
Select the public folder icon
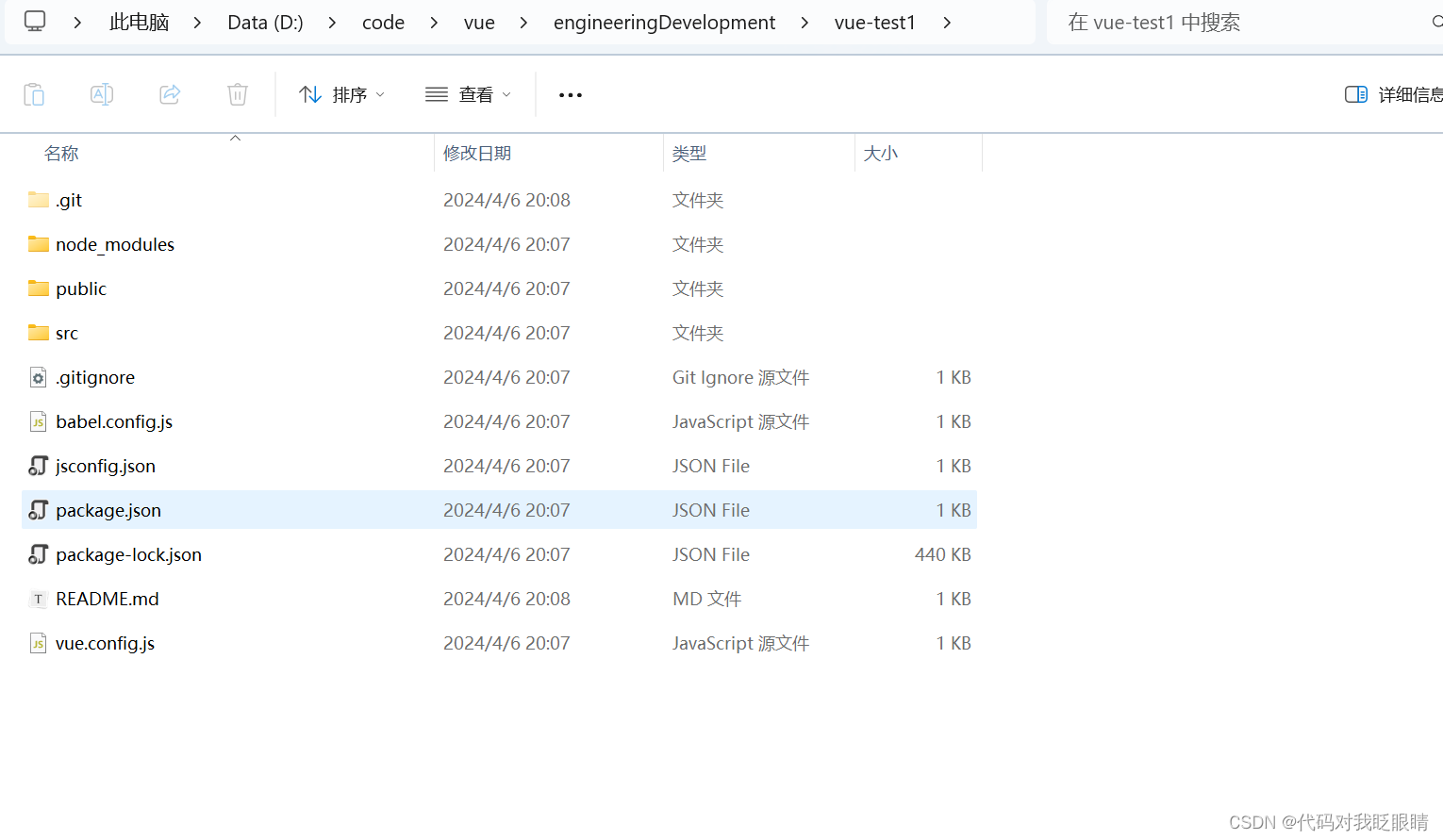coord(39,288)
